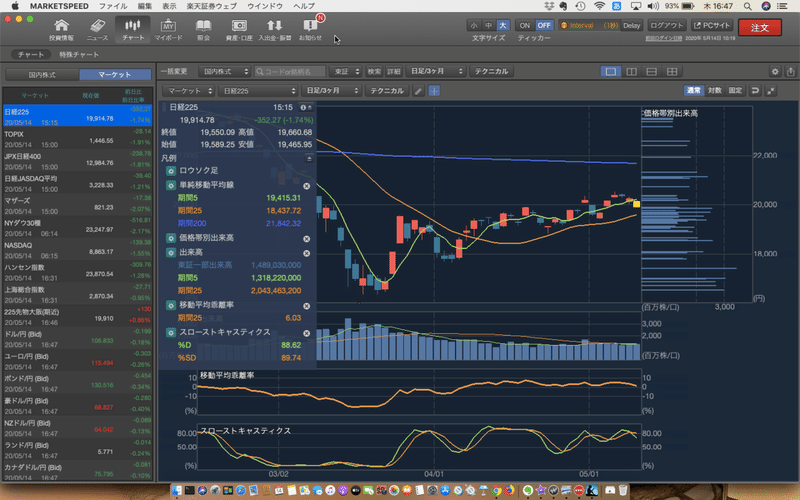Set font size to 中
This screenshot has height=500, width=800.
pos(488,26)
